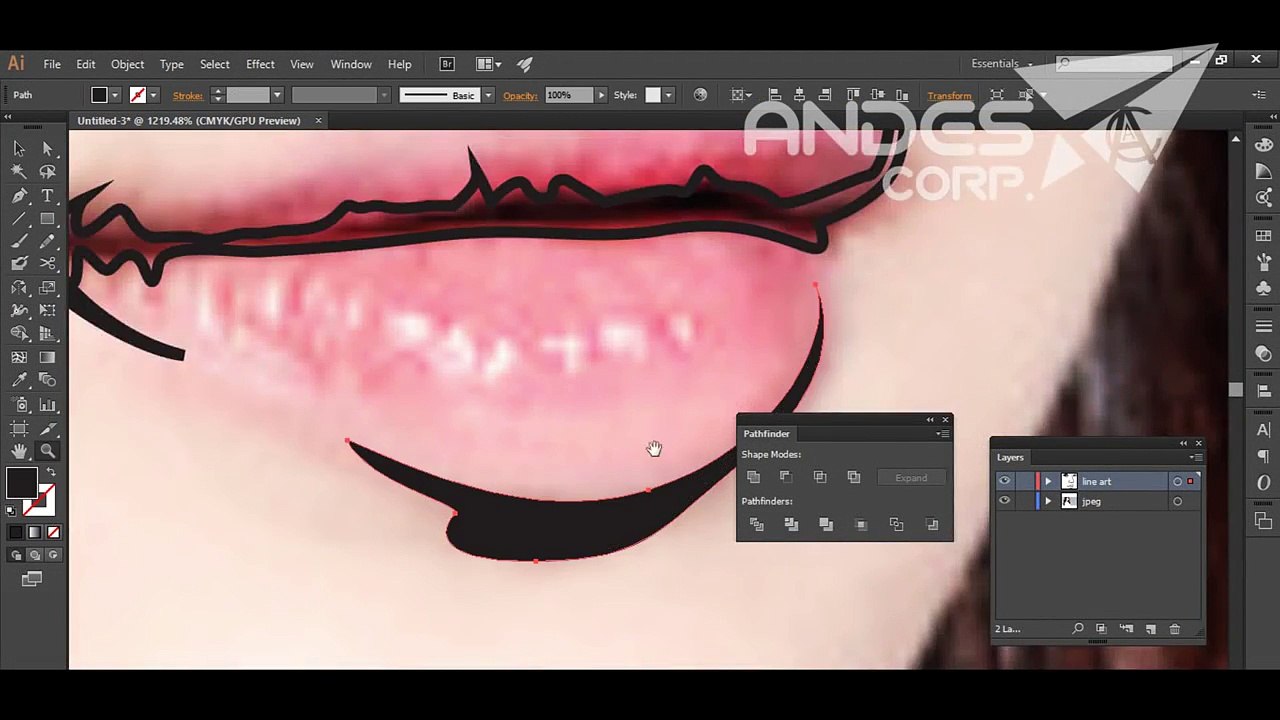Hide the line art layer
1280x720 pixels.
tap(1004, 481)
